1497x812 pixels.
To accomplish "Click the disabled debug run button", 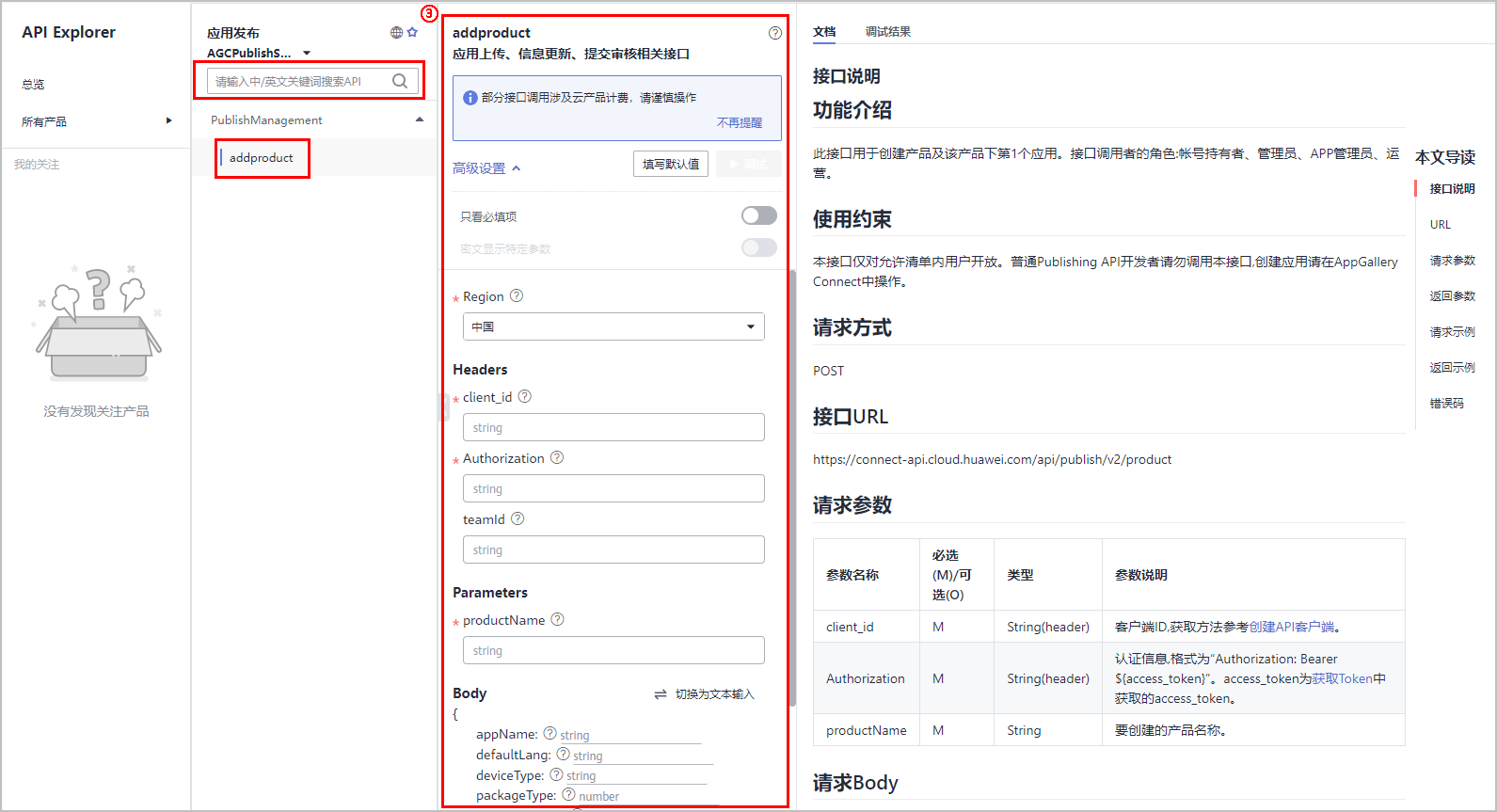I will tap(748, 164).
